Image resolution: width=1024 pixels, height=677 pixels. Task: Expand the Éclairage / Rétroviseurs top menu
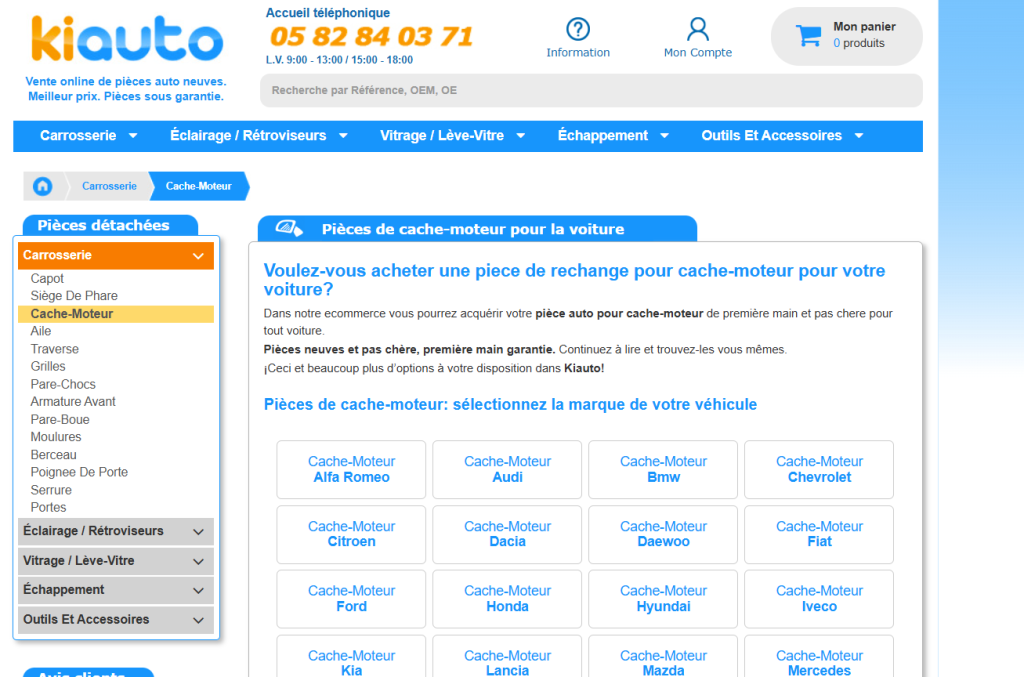click(259, 136)
